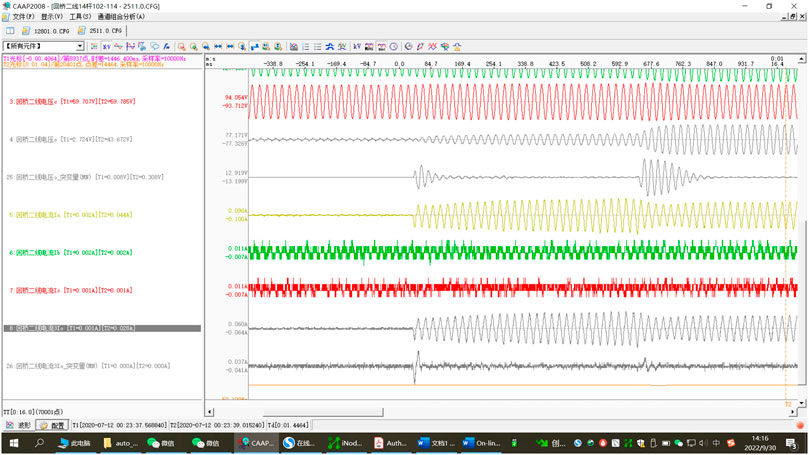Click the yellow icon at toolbar end
Viewport: 809px width, 455px height.
(x=457, y=46)
